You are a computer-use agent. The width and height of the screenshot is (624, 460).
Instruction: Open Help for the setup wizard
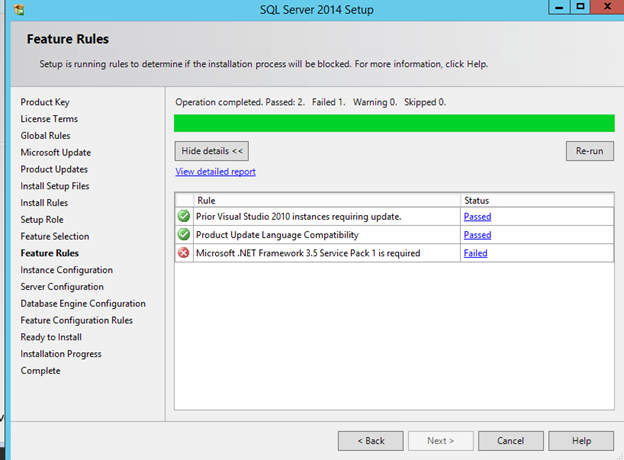pyautogui.click(x=581, y=441)
